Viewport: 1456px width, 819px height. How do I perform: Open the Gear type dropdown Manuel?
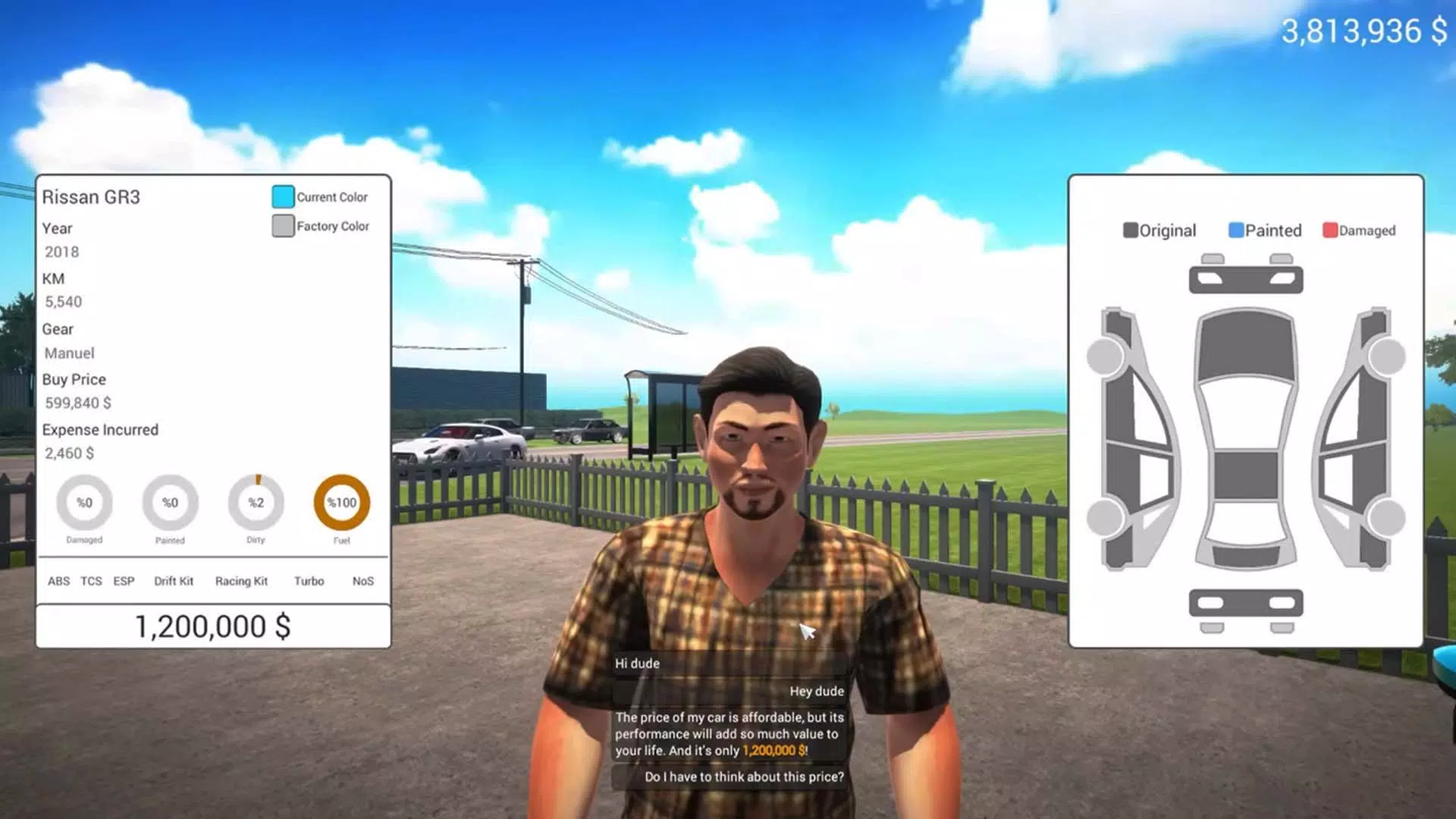pos(69,353)
